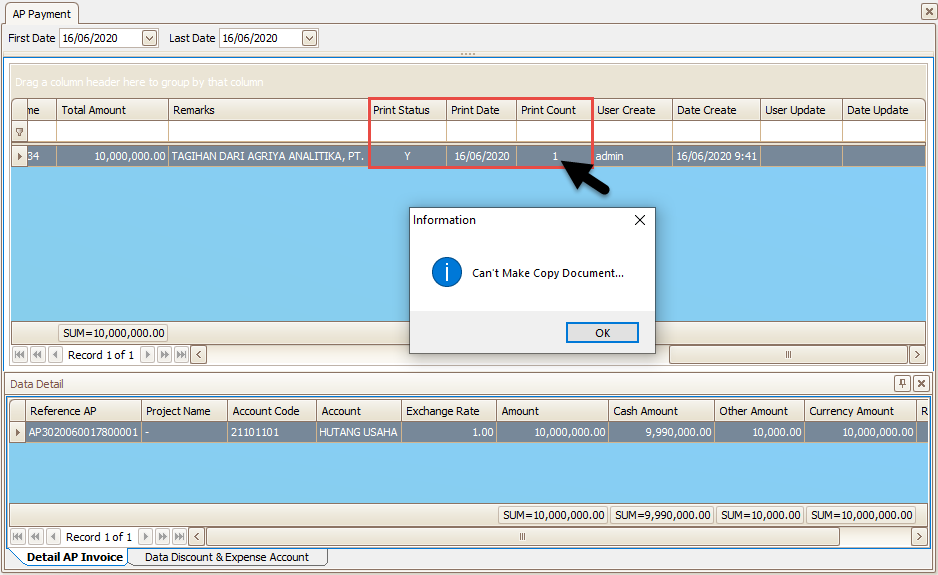Click the splitter dots above the upper grid
This screenshot has height=575, width=938.
click(468, 54)
